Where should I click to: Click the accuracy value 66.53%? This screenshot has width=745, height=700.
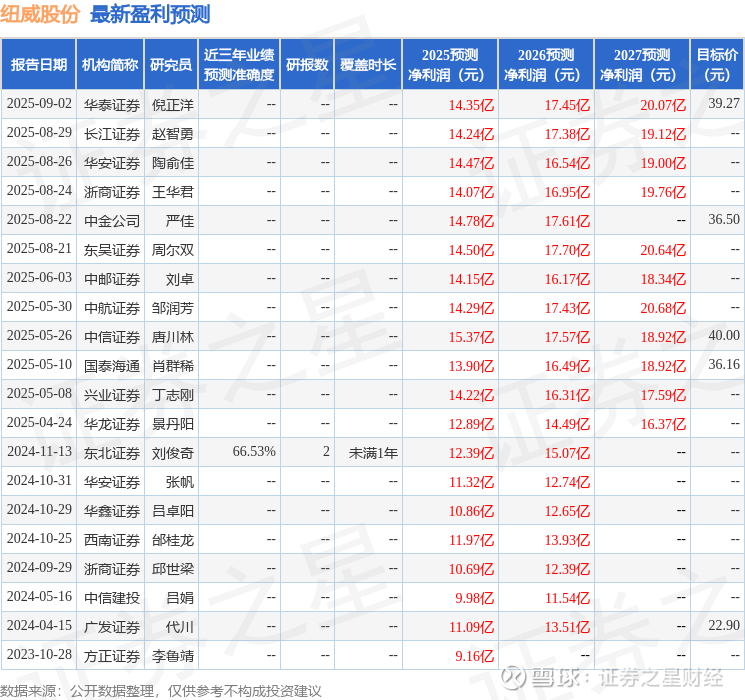[x=254, y=451]
